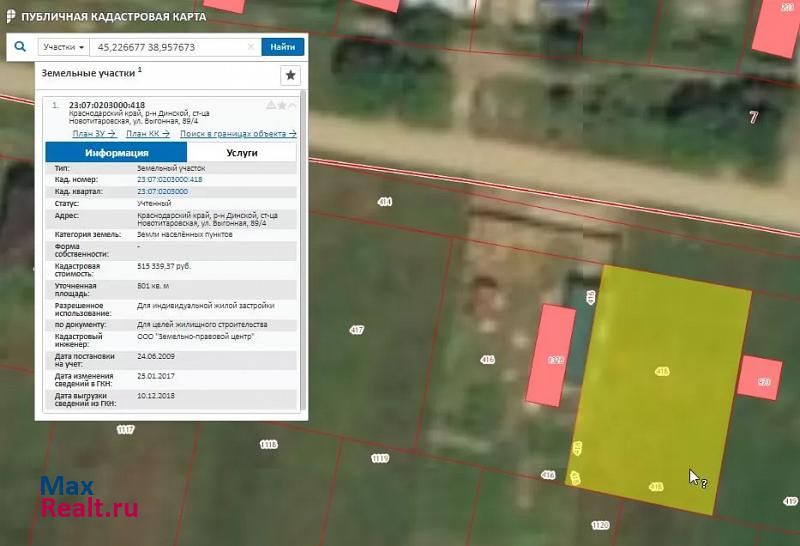Star the parcel 23:07:0203000:418 result
The height and width of the screenshot is (546, 800).
(282, 105)
